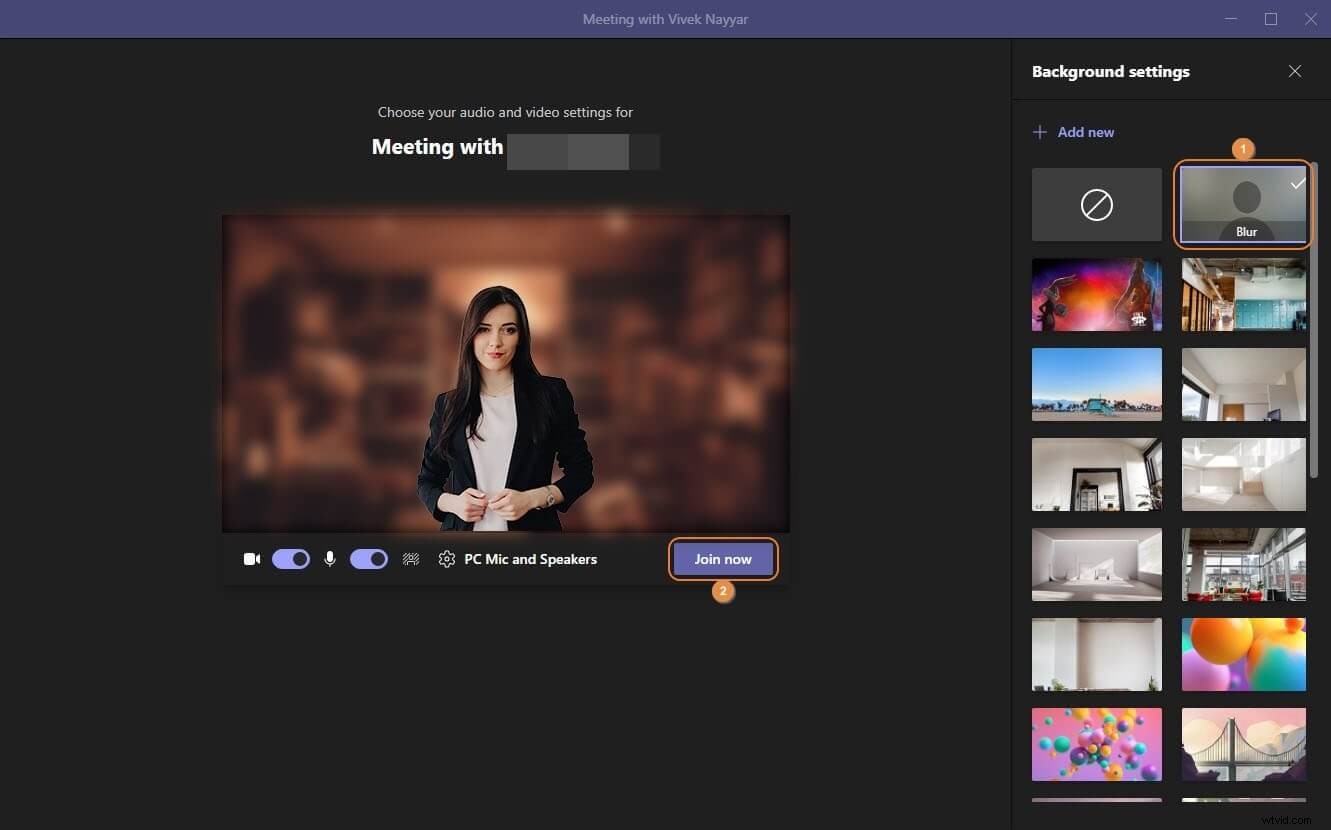Click the camera icon
The width and height of the screenshot is (1331, 830).
click(251, 559)
